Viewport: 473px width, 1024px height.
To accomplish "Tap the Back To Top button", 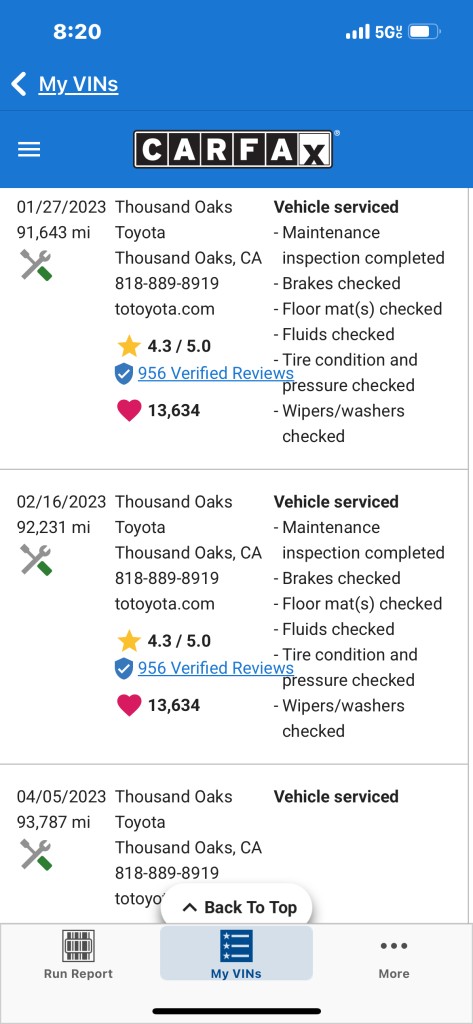I will [236, 907].
